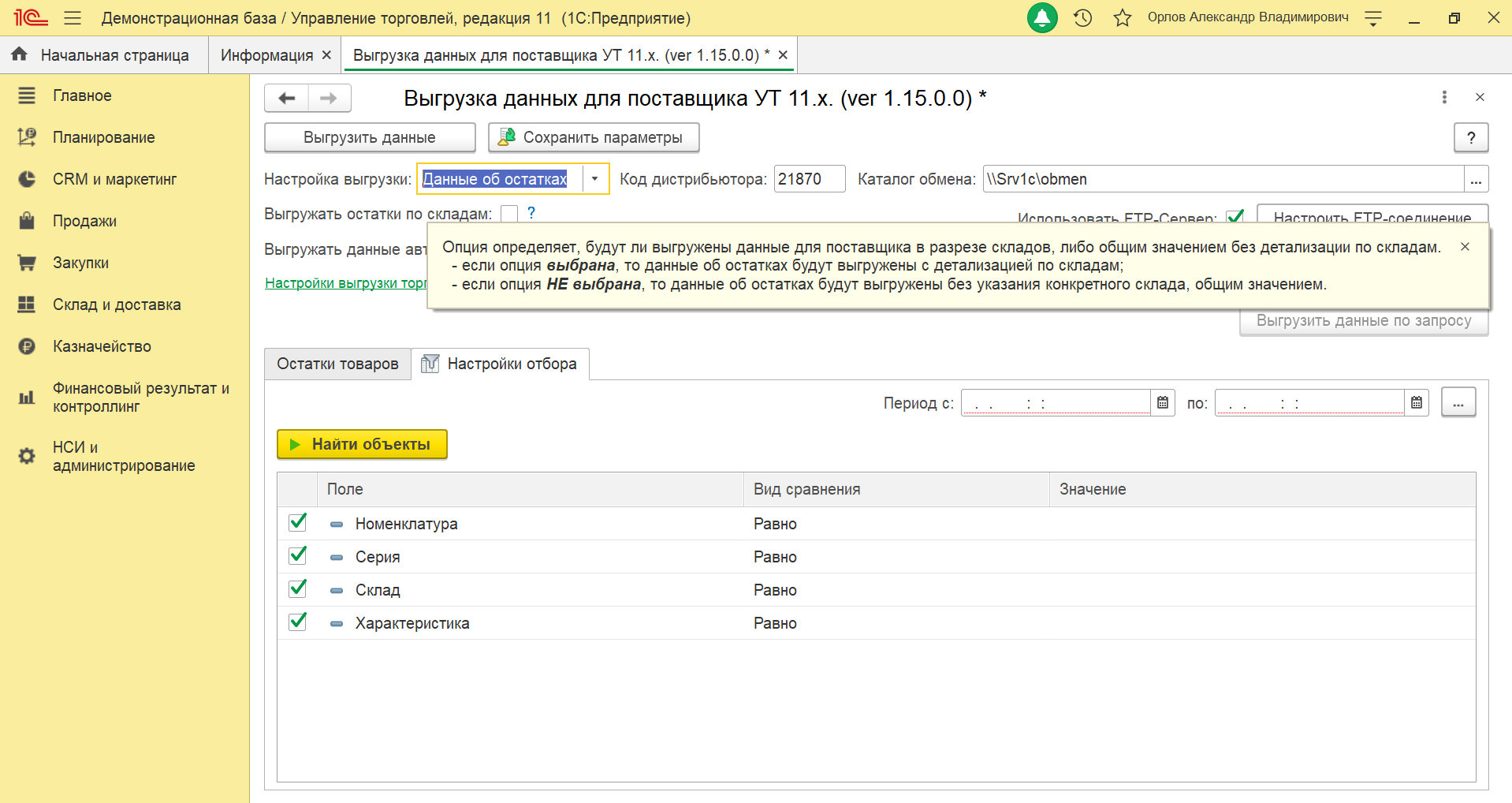Open help with the ? button
The image size is (1512, 803).
coord(1471,137)
